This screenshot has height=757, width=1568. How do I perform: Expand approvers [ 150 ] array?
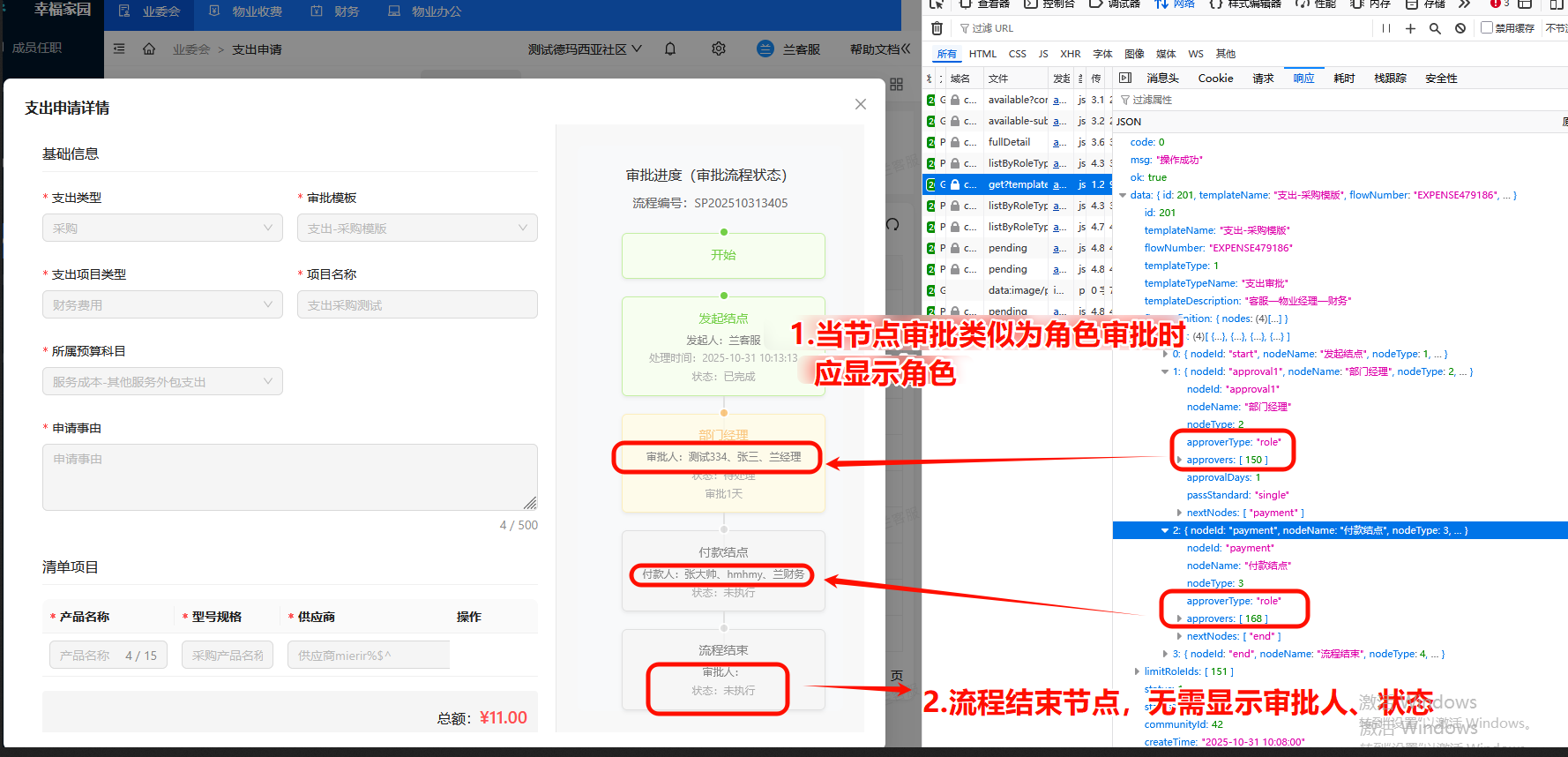[1179, 460]
